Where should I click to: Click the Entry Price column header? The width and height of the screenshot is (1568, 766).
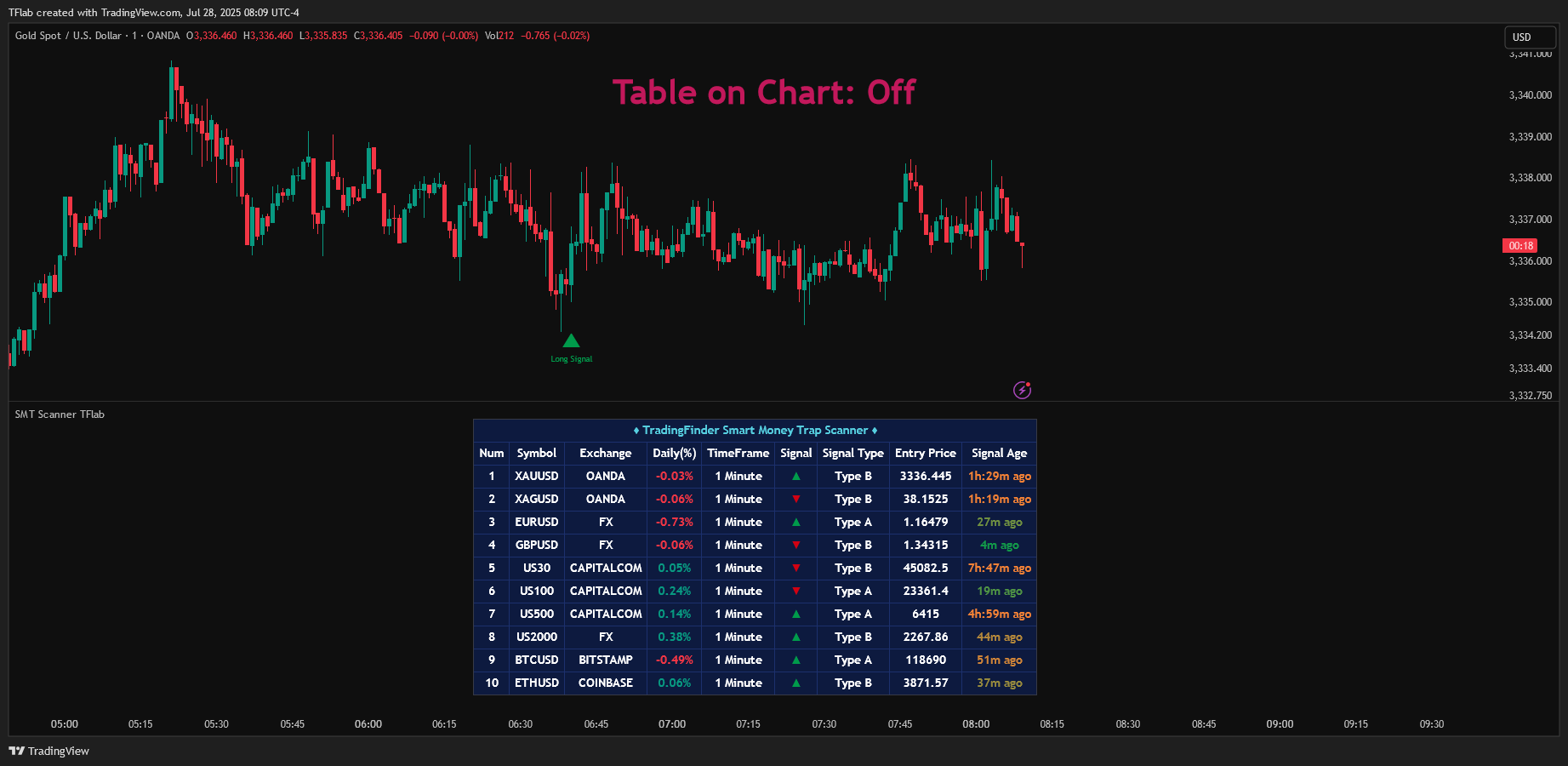click(926, 454)
